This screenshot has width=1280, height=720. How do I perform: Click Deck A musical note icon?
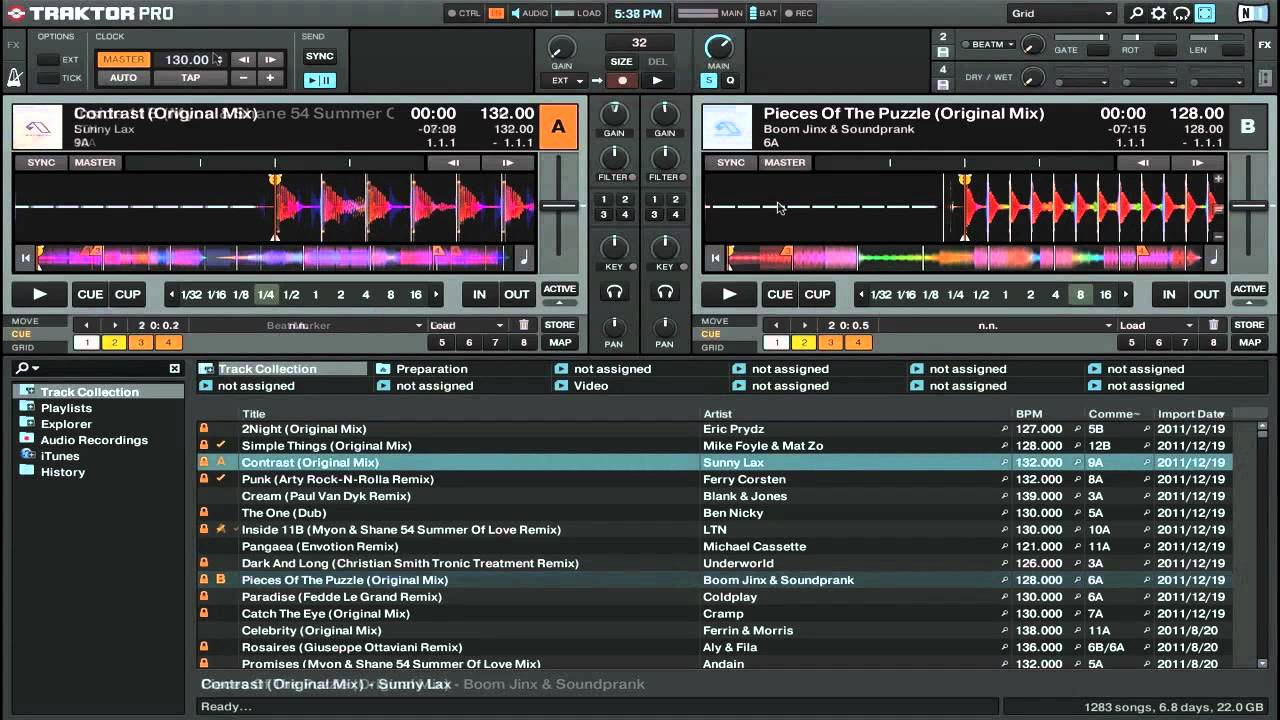tap(524, 258)
